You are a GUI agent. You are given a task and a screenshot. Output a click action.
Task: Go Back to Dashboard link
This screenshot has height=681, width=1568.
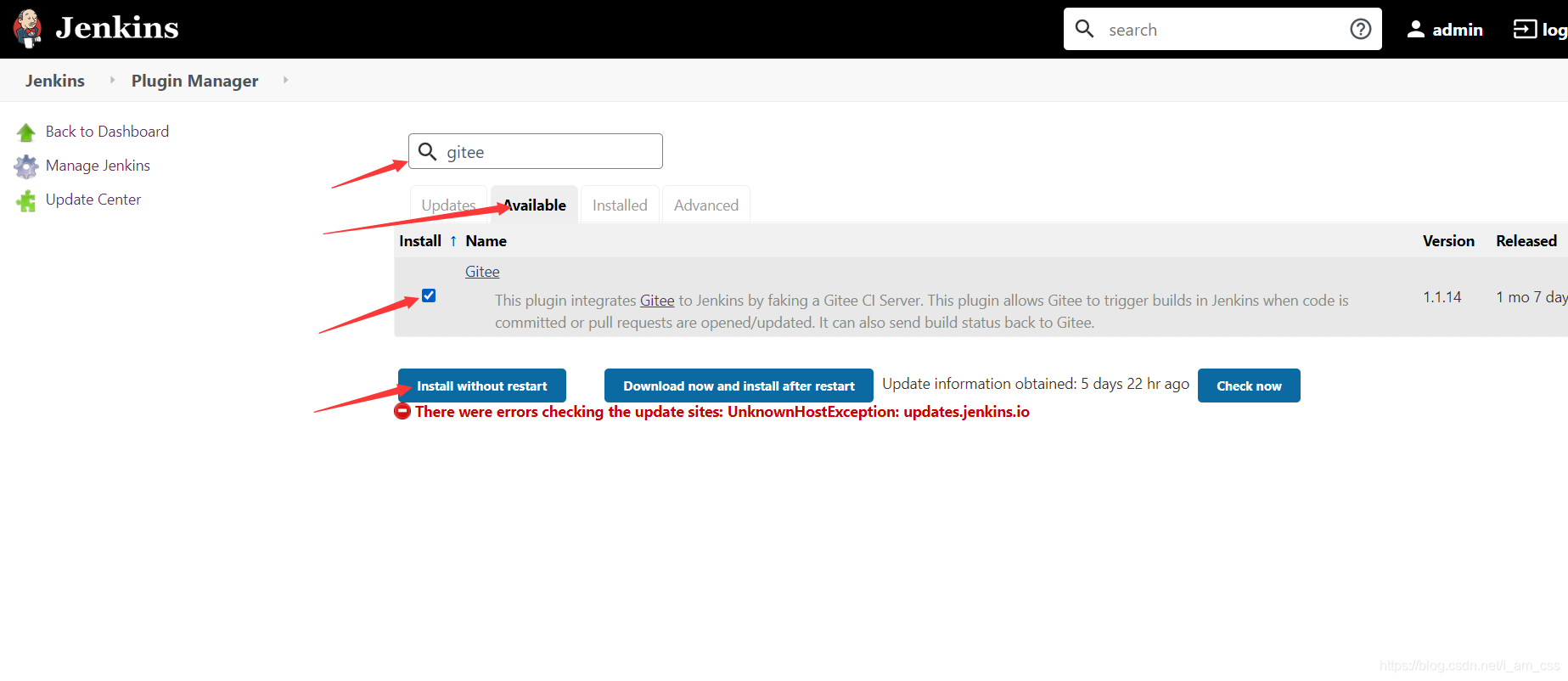107,132
